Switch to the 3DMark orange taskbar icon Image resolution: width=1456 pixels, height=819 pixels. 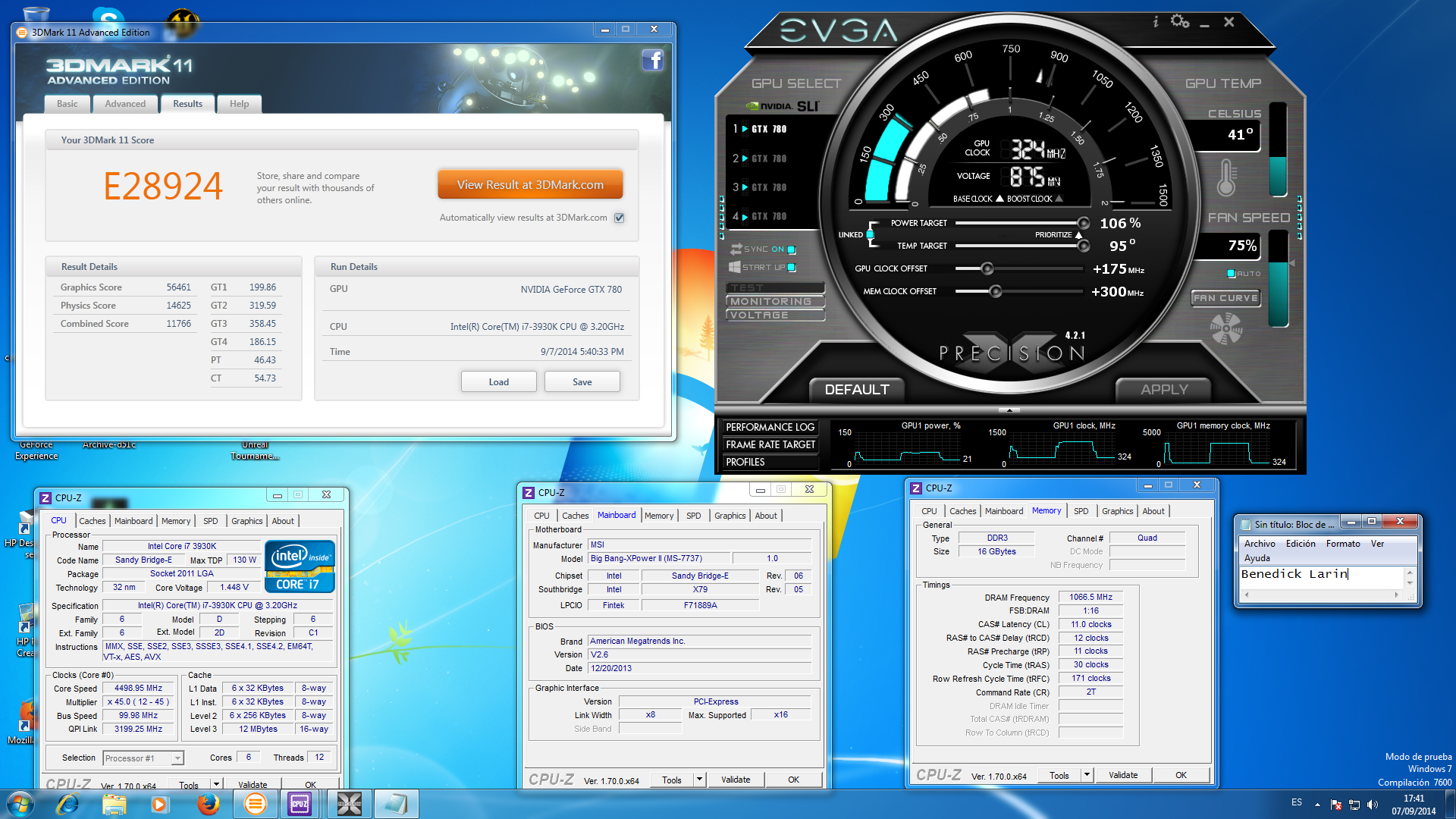coord(256,804)
